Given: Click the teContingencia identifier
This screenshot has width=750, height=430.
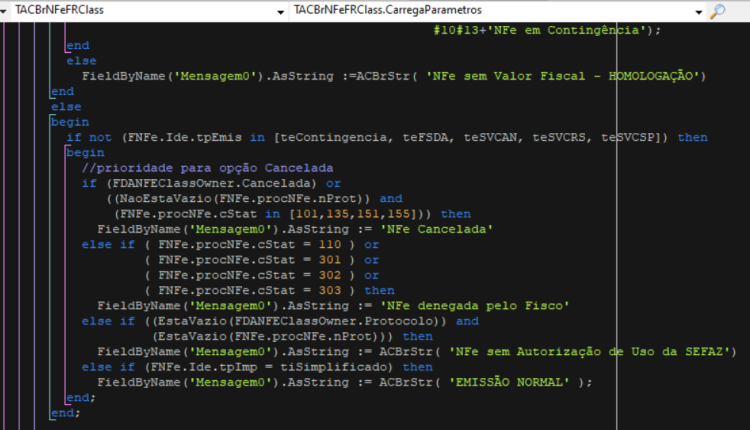Looking at the screenshot, I should tap(334, 137).
